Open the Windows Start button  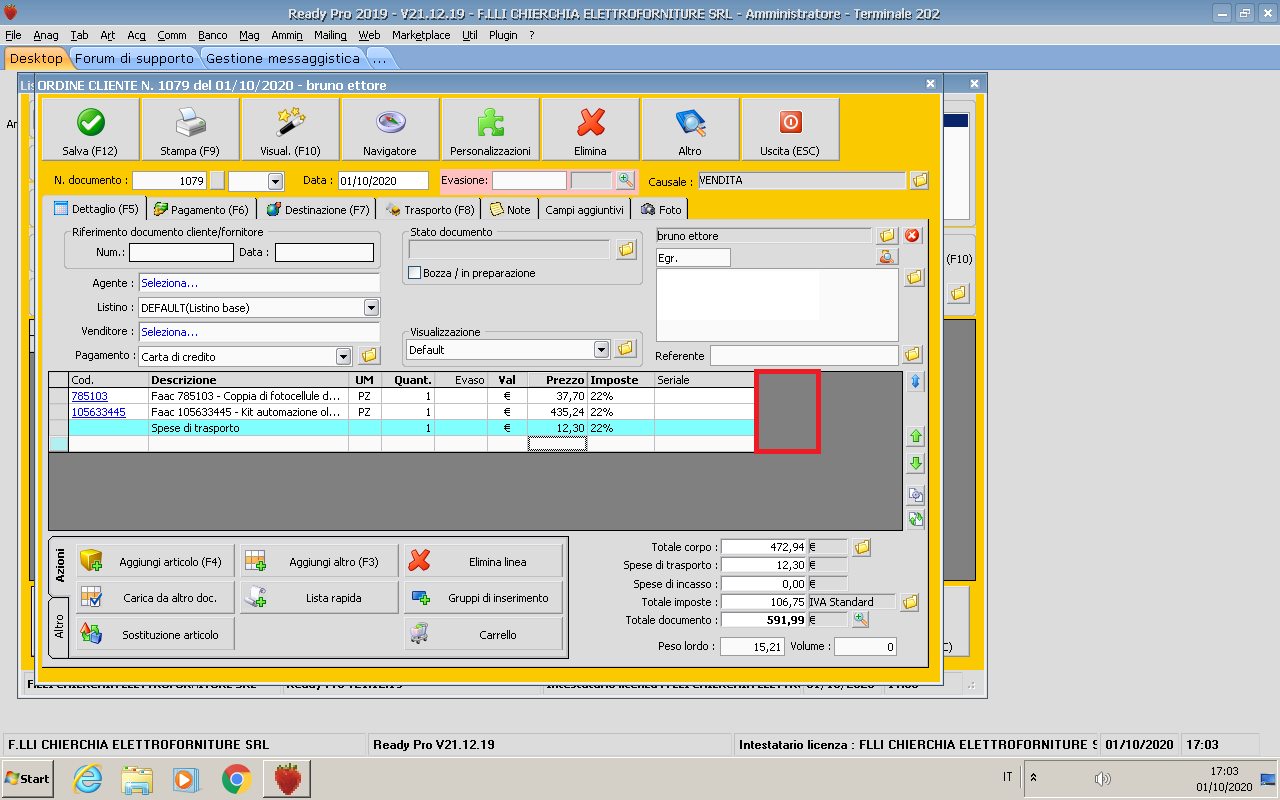pyautogui.click(x=28, y=778)
